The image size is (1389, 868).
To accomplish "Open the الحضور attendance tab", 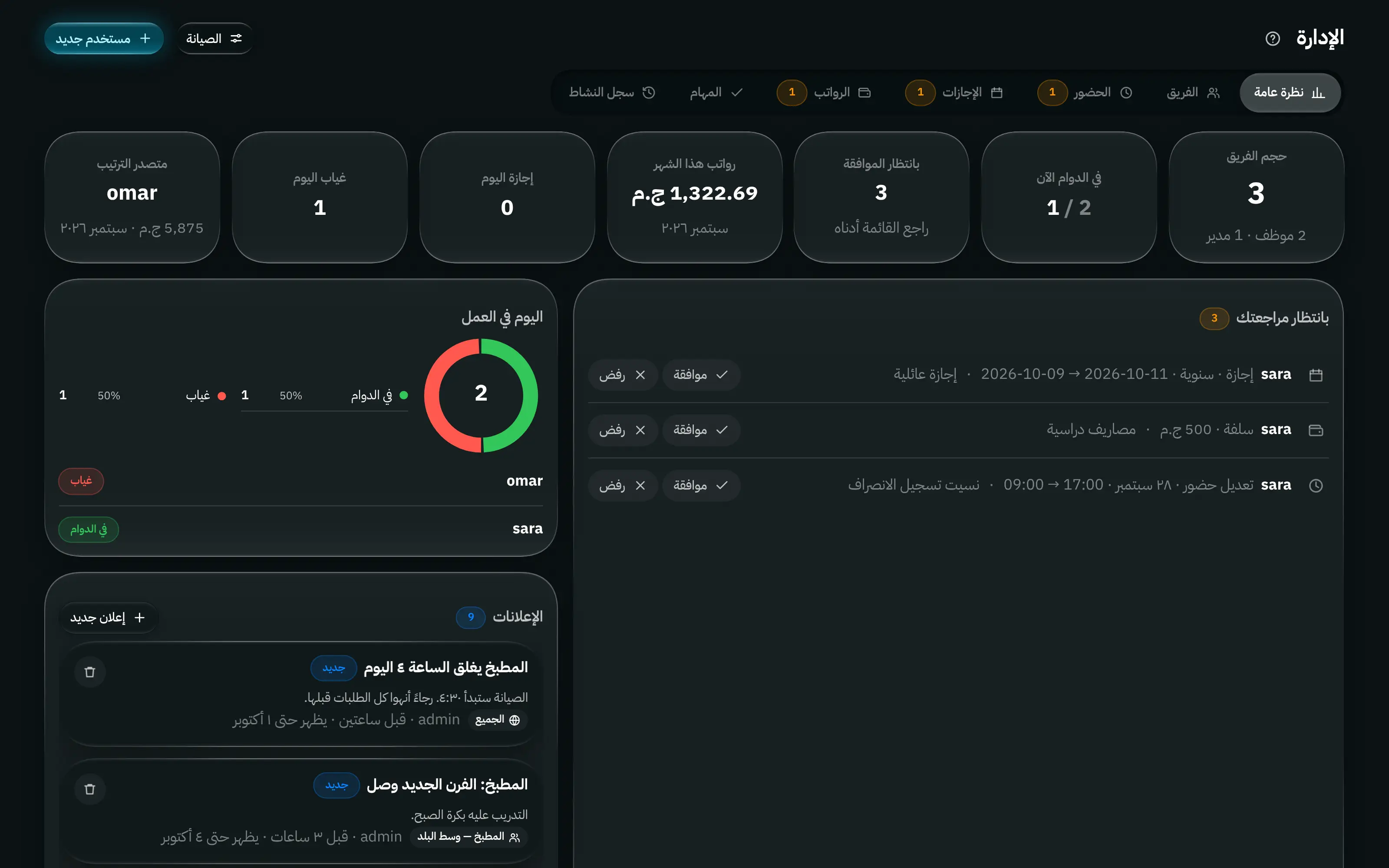I will tap(1085, 92).
